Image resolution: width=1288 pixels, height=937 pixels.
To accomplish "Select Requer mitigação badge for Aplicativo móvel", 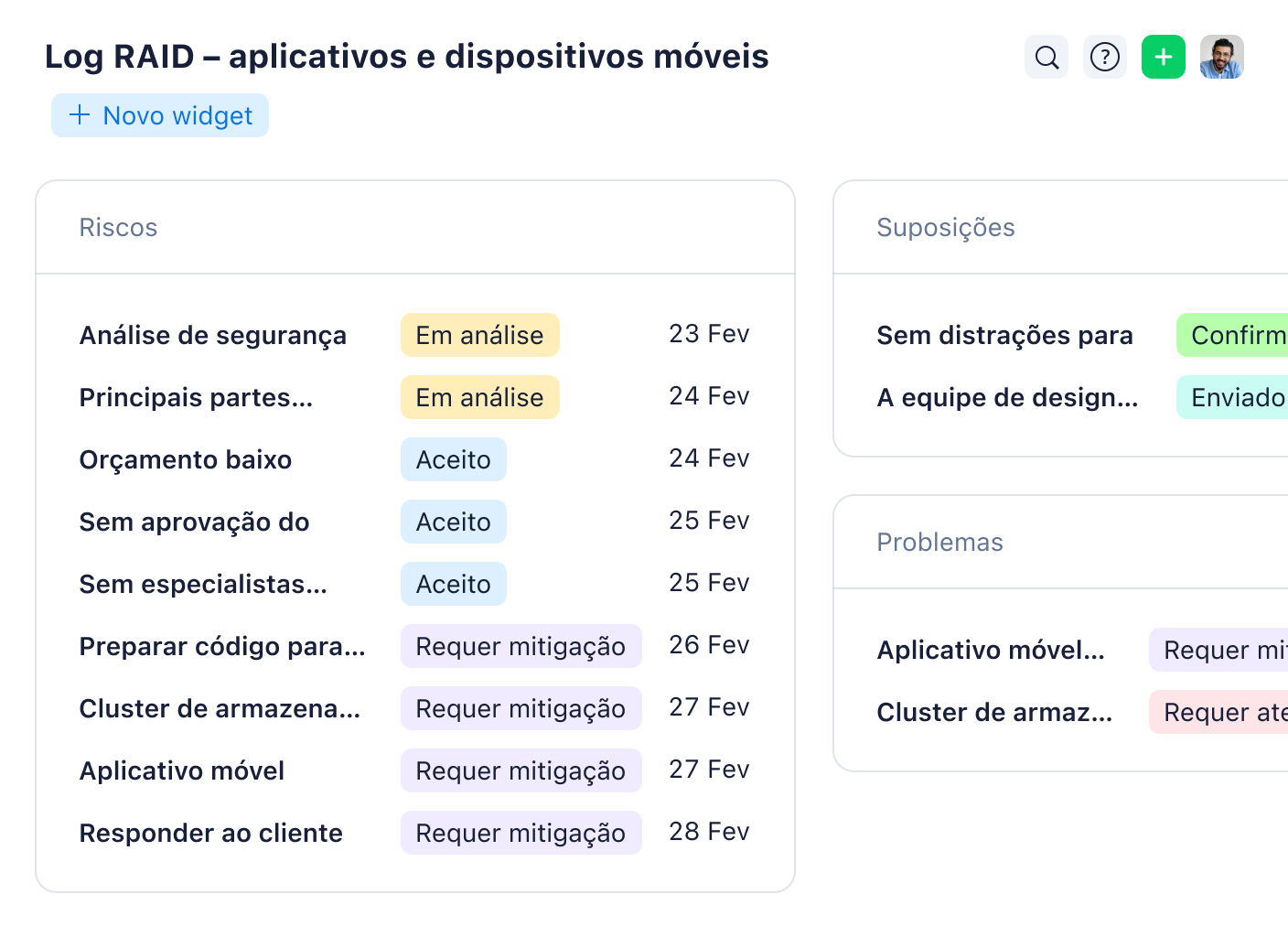I will click(x=521, y=770).
